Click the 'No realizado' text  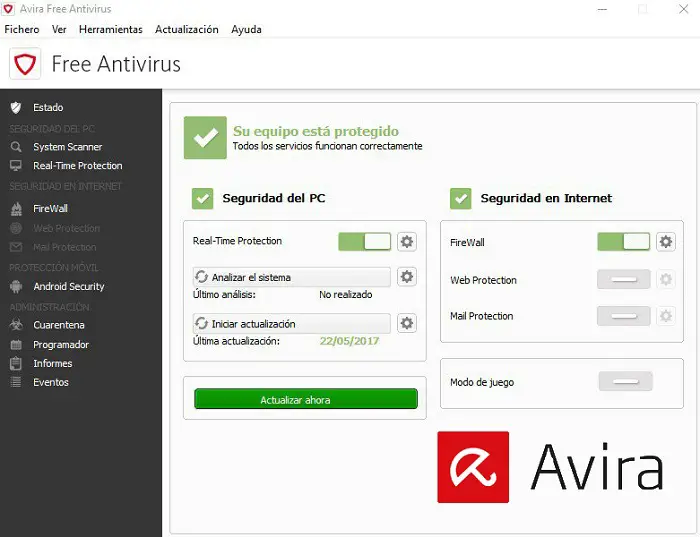pos(346,295)
